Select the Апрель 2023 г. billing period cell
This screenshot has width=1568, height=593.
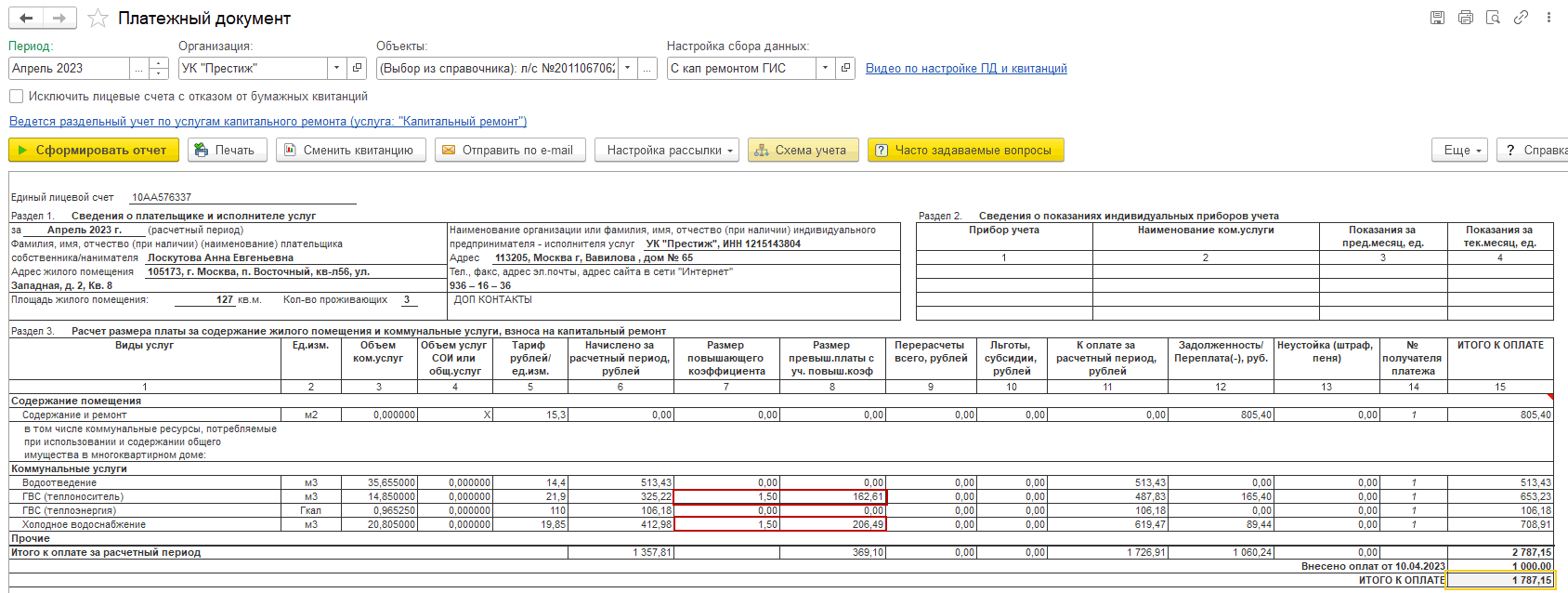pos(85,230)
